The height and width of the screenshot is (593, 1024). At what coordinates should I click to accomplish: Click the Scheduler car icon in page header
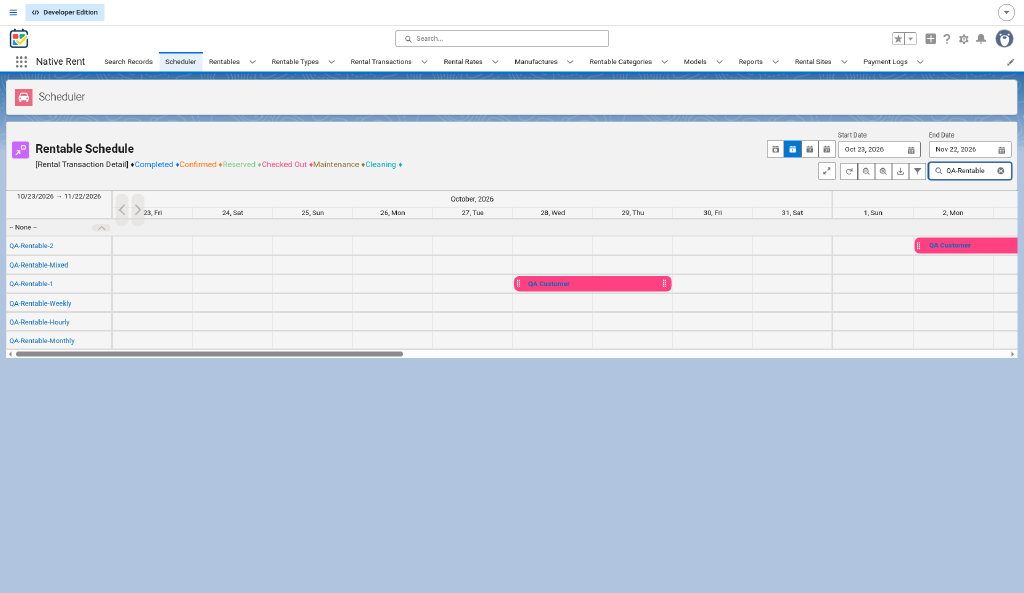tap(24, 97)
